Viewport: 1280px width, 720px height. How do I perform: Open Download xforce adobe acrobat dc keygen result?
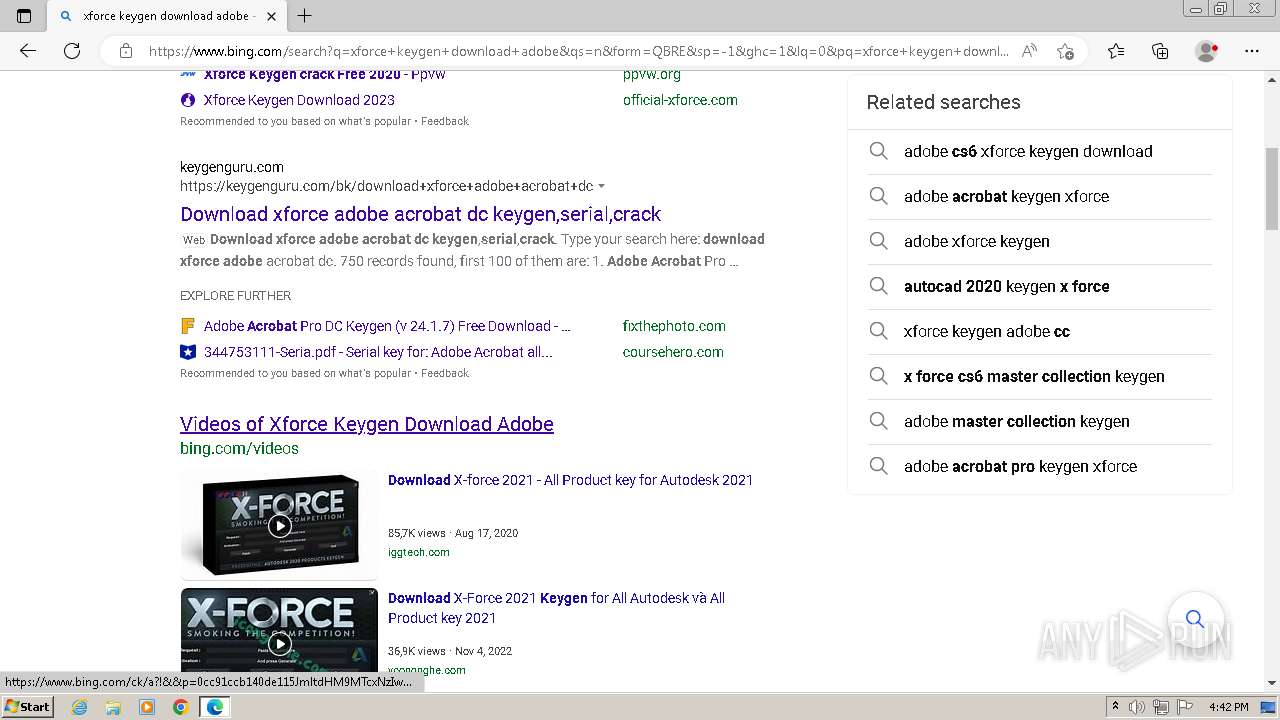tap(420, 214)
